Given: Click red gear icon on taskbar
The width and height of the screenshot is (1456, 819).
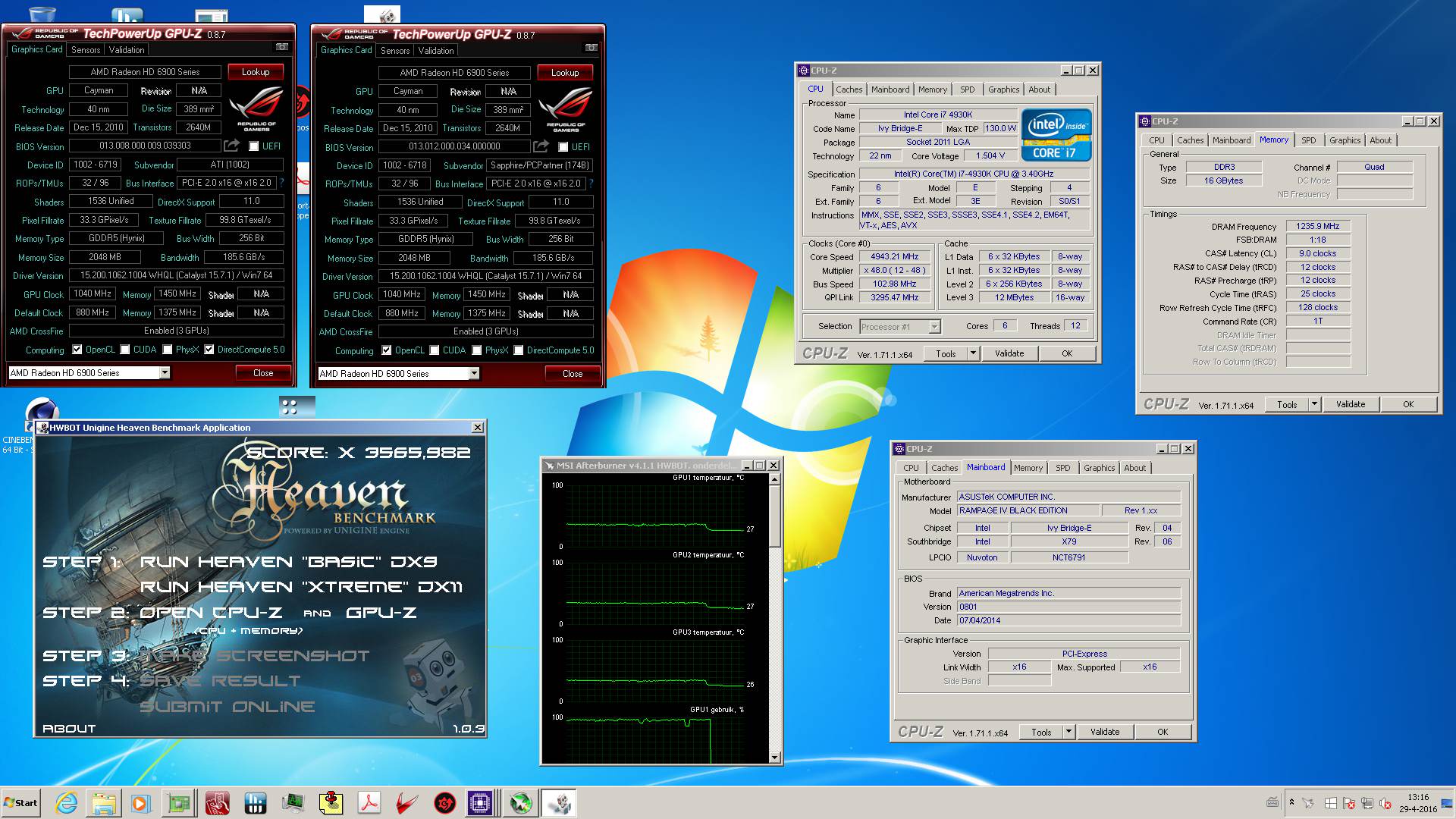Looking at the screenshot, I should tap(445, 803).
